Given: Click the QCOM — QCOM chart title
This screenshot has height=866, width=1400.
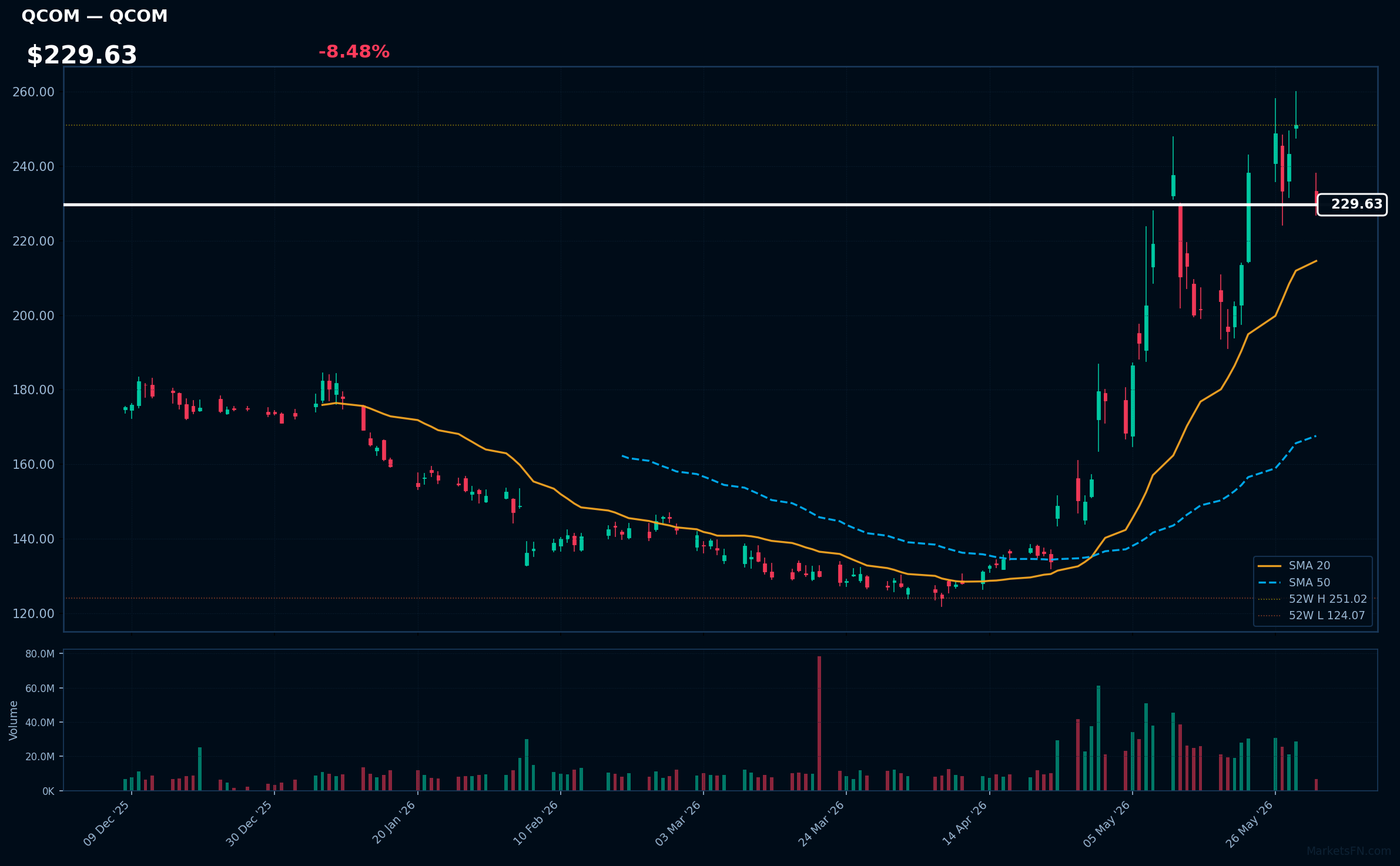Looking at the screenshot, I should point(95,16).
